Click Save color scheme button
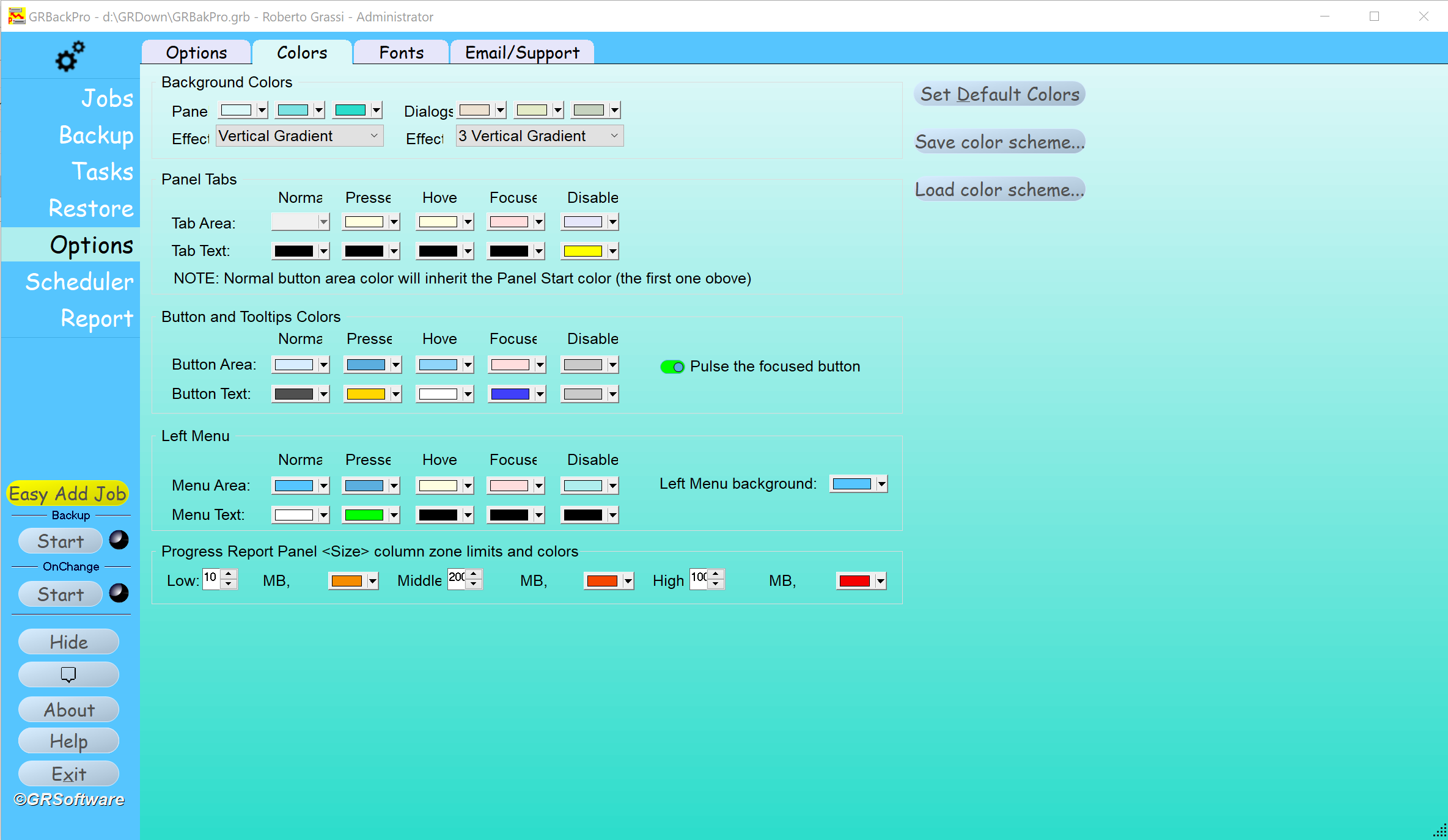Viewport: 1448px width, 840px height. click(x=999, y=142)
